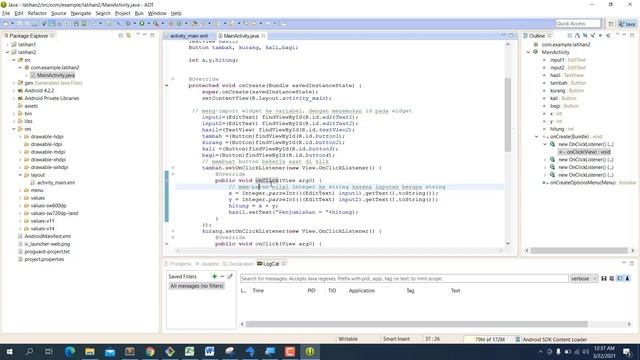Select onCreateOptionsMenu in Outline
The image size is (640, 360).
(582, 183)
